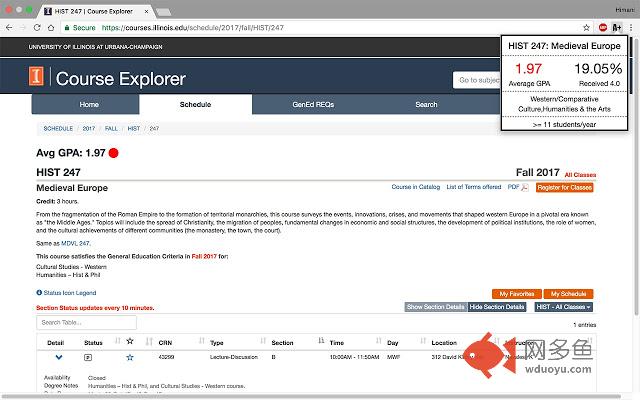Click the 2017 breadcrumb link

click(89, 129)
